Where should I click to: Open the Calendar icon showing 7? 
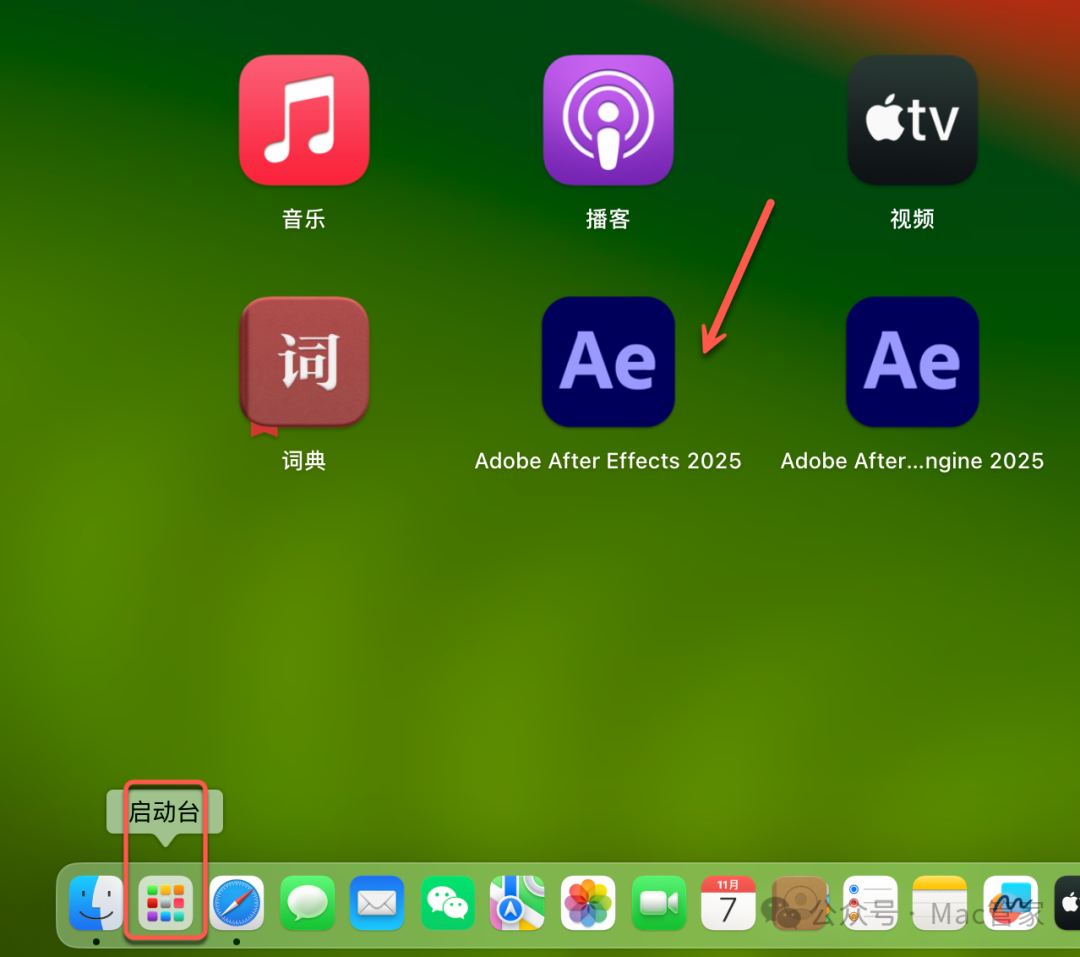click(x=729, y=903)
